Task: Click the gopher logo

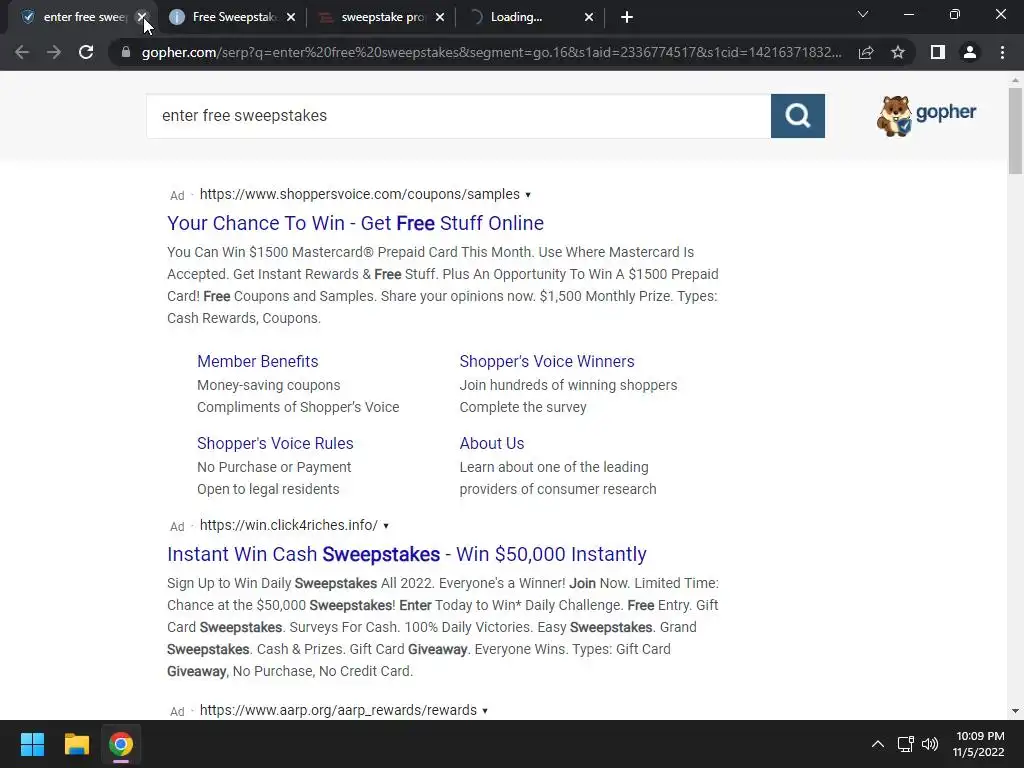Action: 926,116
